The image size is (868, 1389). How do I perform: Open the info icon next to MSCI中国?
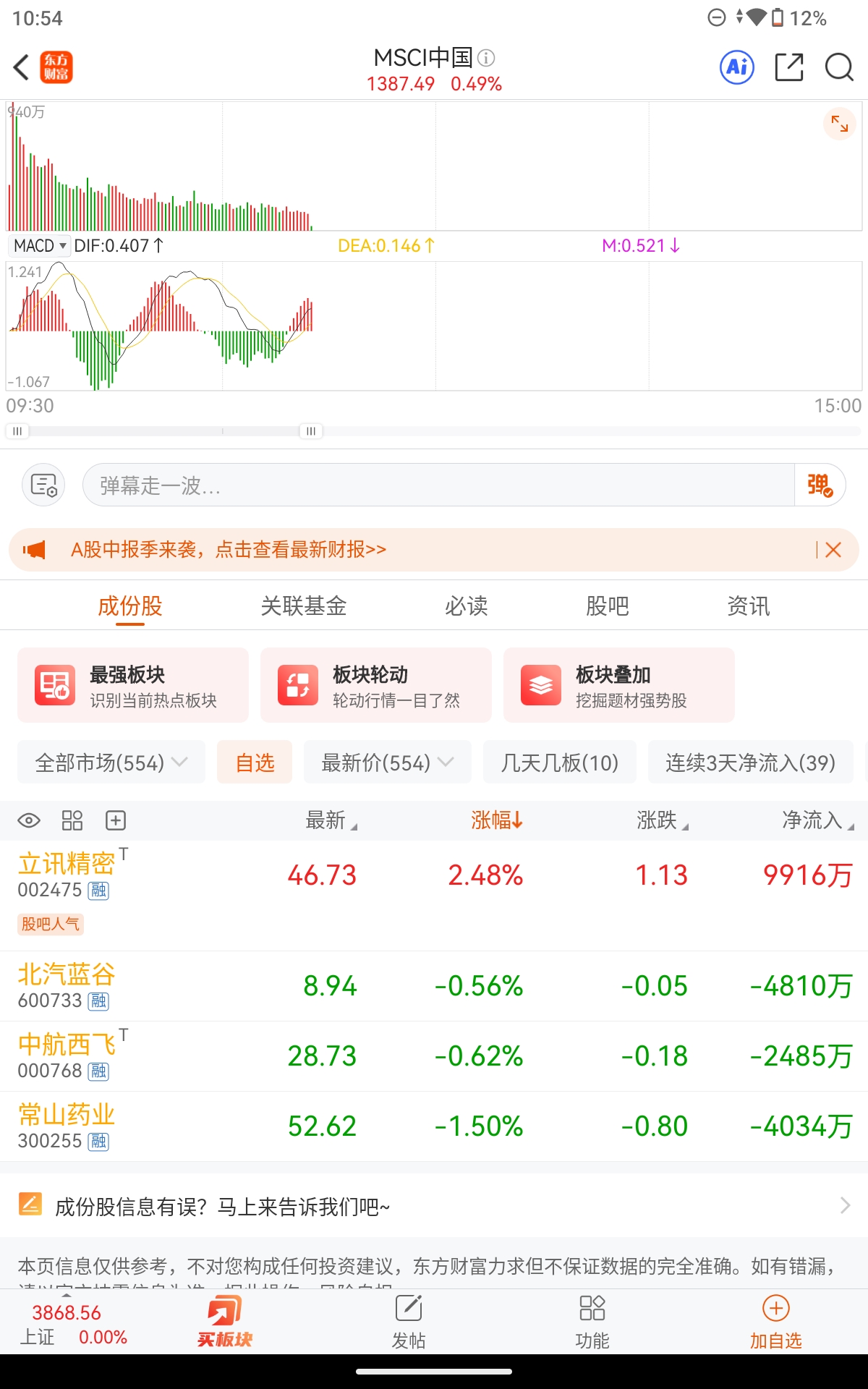[x=486, y=58]
